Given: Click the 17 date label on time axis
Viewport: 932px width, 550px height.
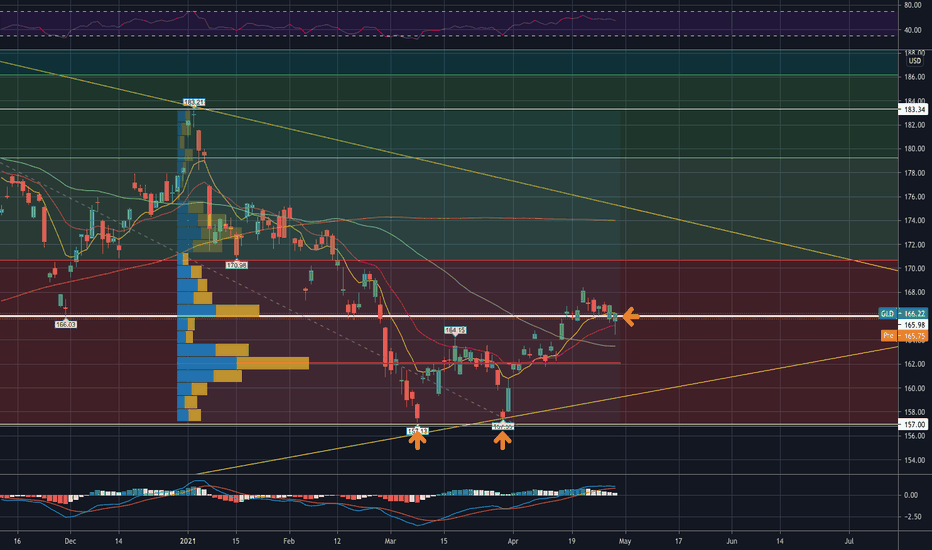Looking at the screenshot, I should (x=678, y=541).
